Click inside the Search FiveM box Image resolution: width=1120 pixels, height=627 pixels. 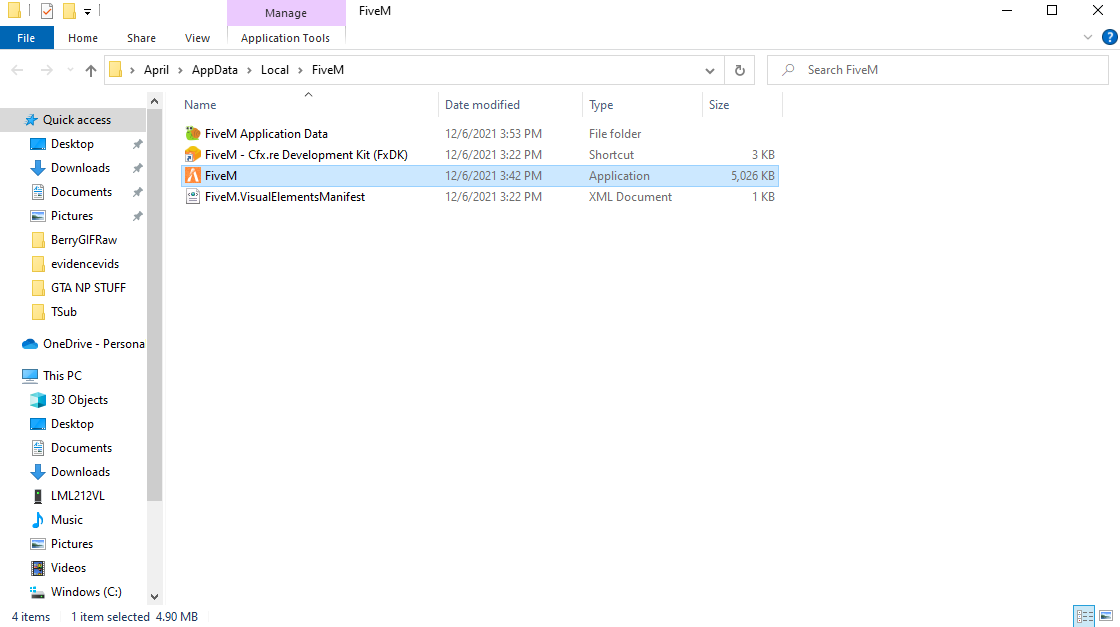(937, 70)
